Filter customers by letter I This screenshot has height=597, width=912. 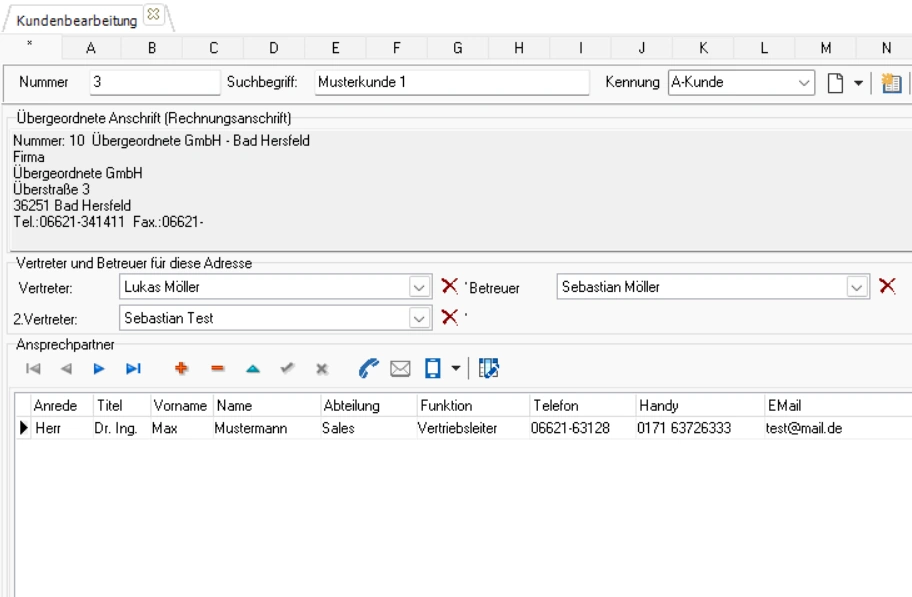(580, 48)
